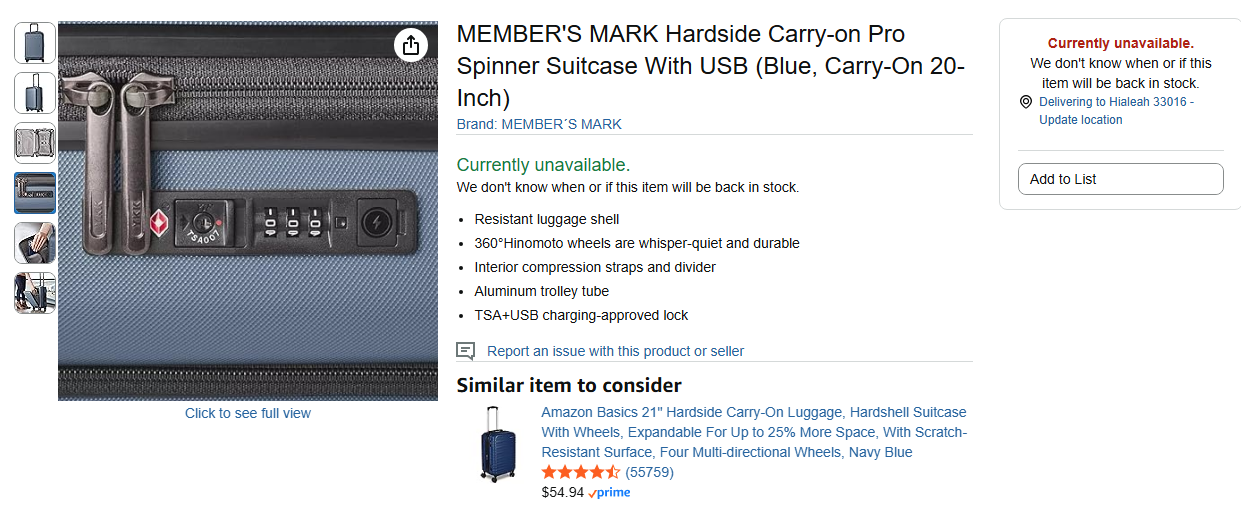Image resolution: width=1241 pixels, height=519 pixels.
Task: Click the Prime badge under the price
Action: (x=609, y=493)
